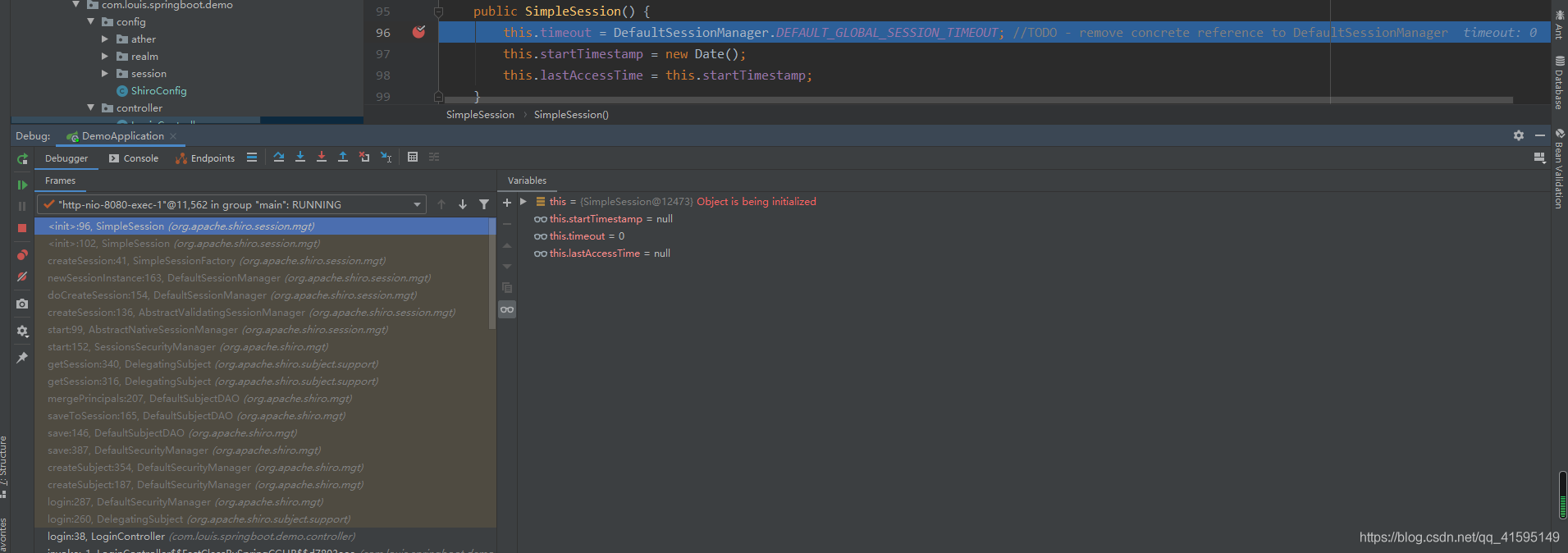Open View Breakpoints double red dot icon
This screenshot has width=1568, height=553.
coord(22,255)
